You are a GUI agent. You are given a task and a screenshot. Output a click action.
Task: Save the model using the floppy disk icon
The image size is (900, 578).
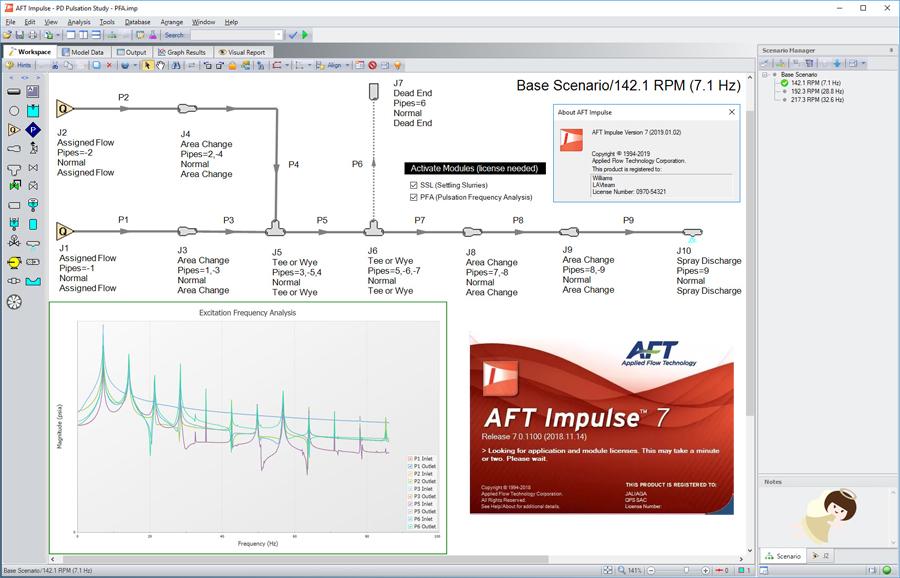coord(20,35)
